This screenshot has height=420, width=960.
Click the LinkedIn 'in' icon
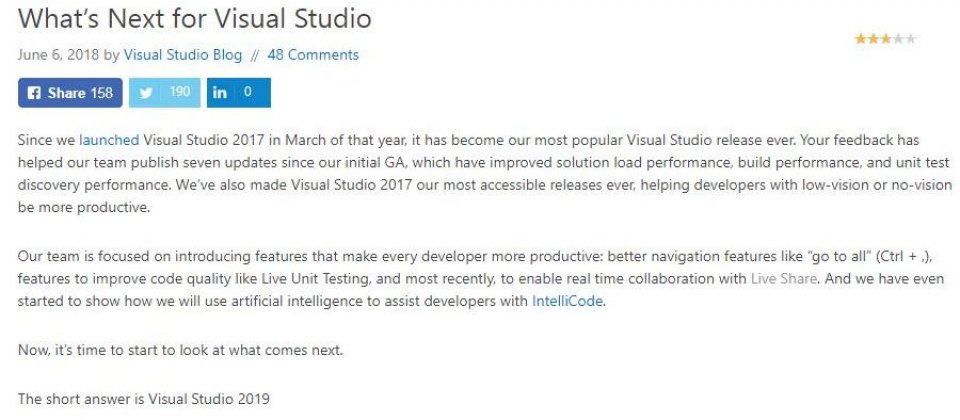(219, 93)
